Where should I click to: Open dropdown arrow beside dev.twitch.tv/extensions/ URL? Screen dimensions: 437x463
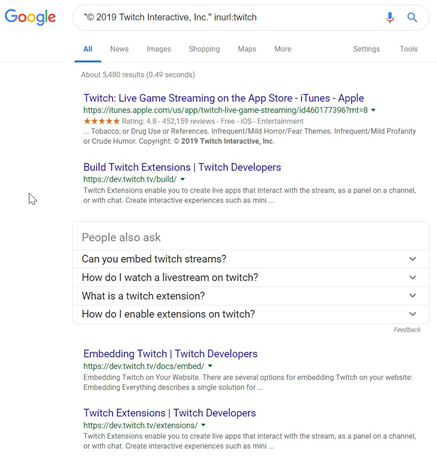pyautogui.click(x=203, y=425)
